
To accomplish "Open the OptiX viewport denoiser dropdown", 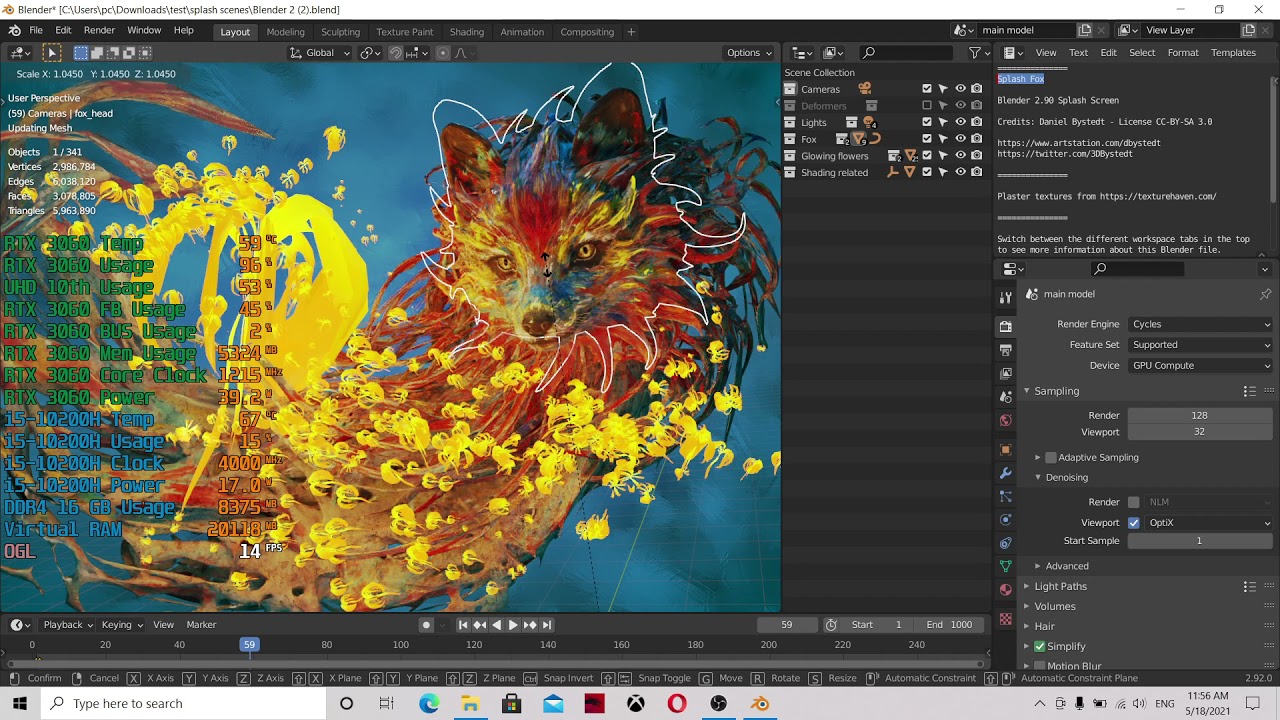I will pos(1210,523).
